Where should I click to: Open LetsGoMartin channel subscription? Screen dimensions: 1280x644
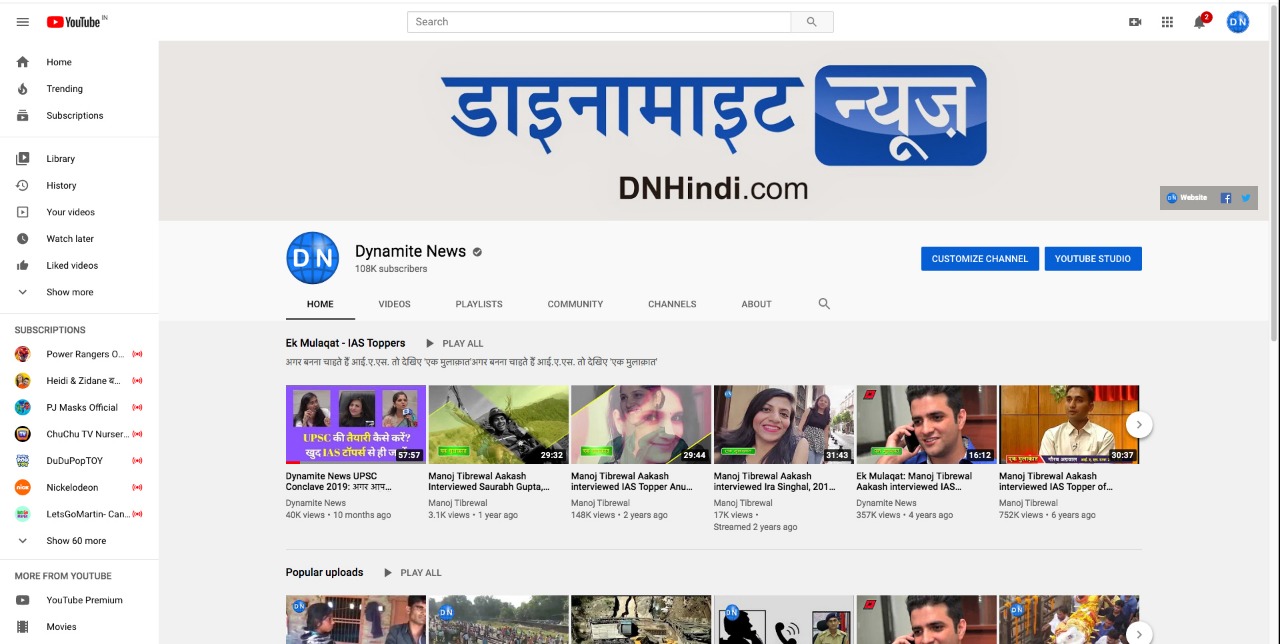click(79, 514)
